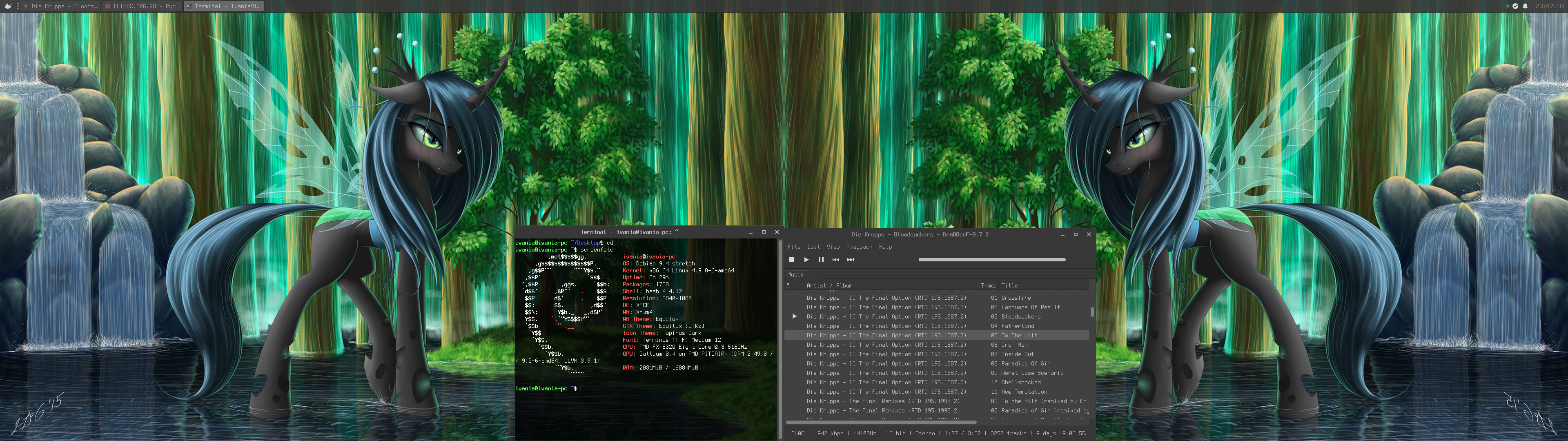Screen dimensions: 1568x441
Task: Stop playback in DeaDBeeF
Action: pyautogui.click(x=791, y=259)
